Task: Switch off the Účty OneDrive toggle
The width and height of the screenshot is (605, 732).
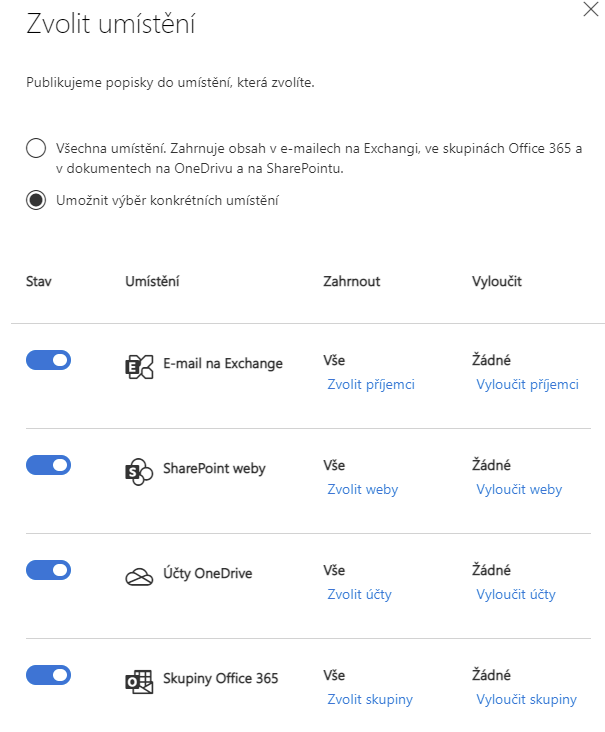Action: (x=48, y=570)
